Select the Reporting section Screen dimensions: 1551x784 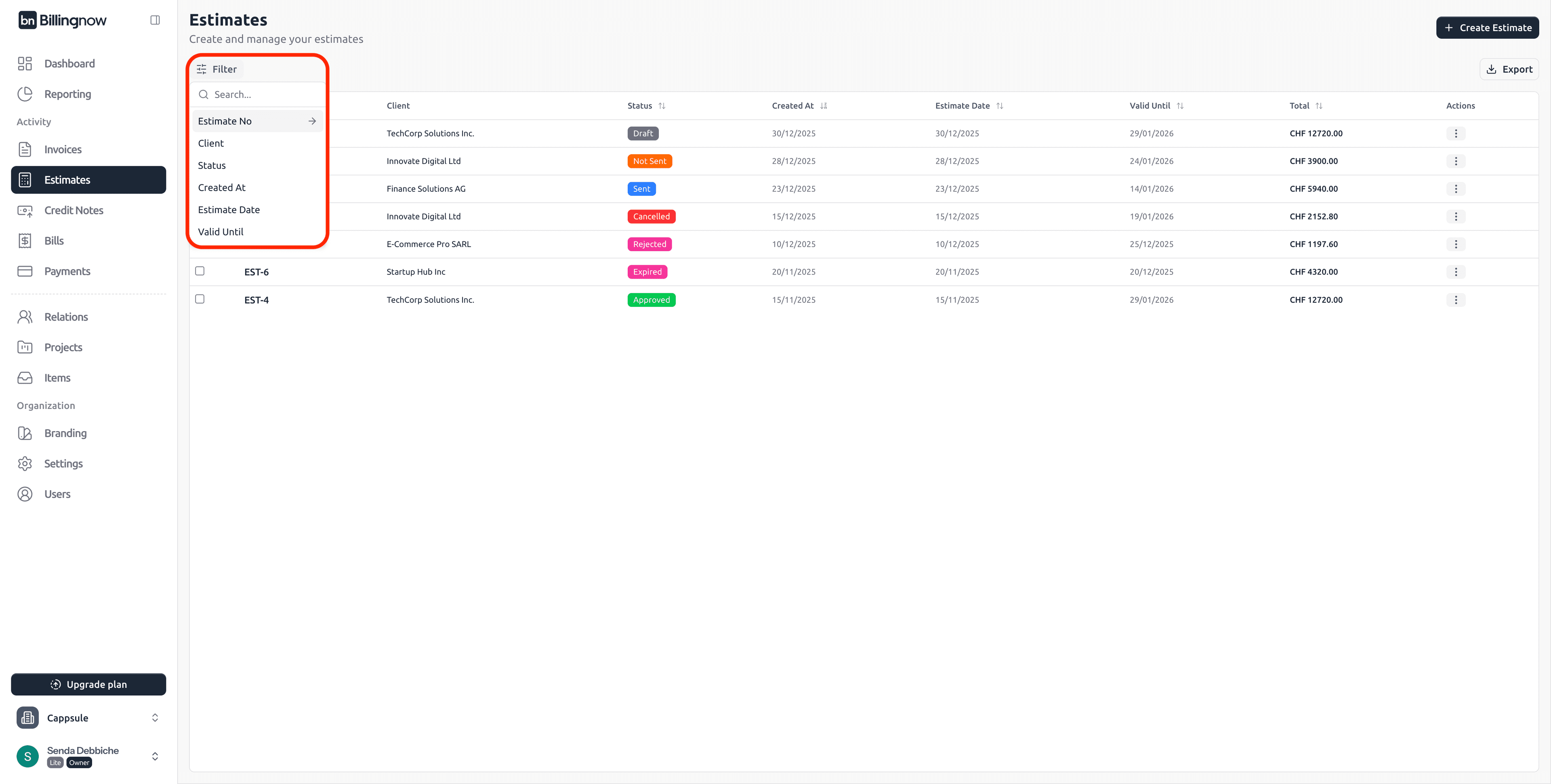[x=67, y=94]
